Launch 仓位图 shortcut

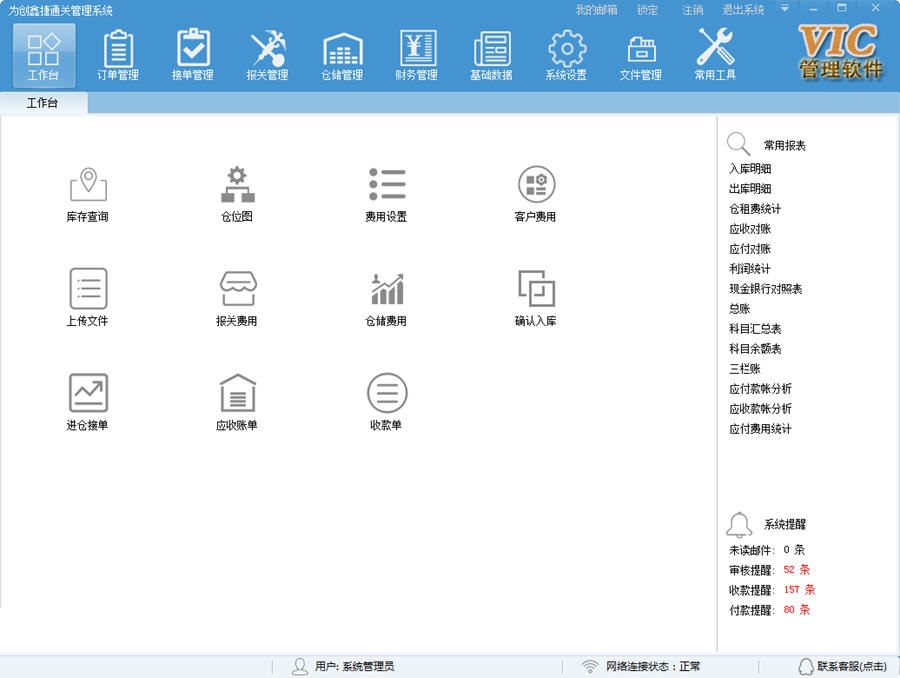pos(237,195)
